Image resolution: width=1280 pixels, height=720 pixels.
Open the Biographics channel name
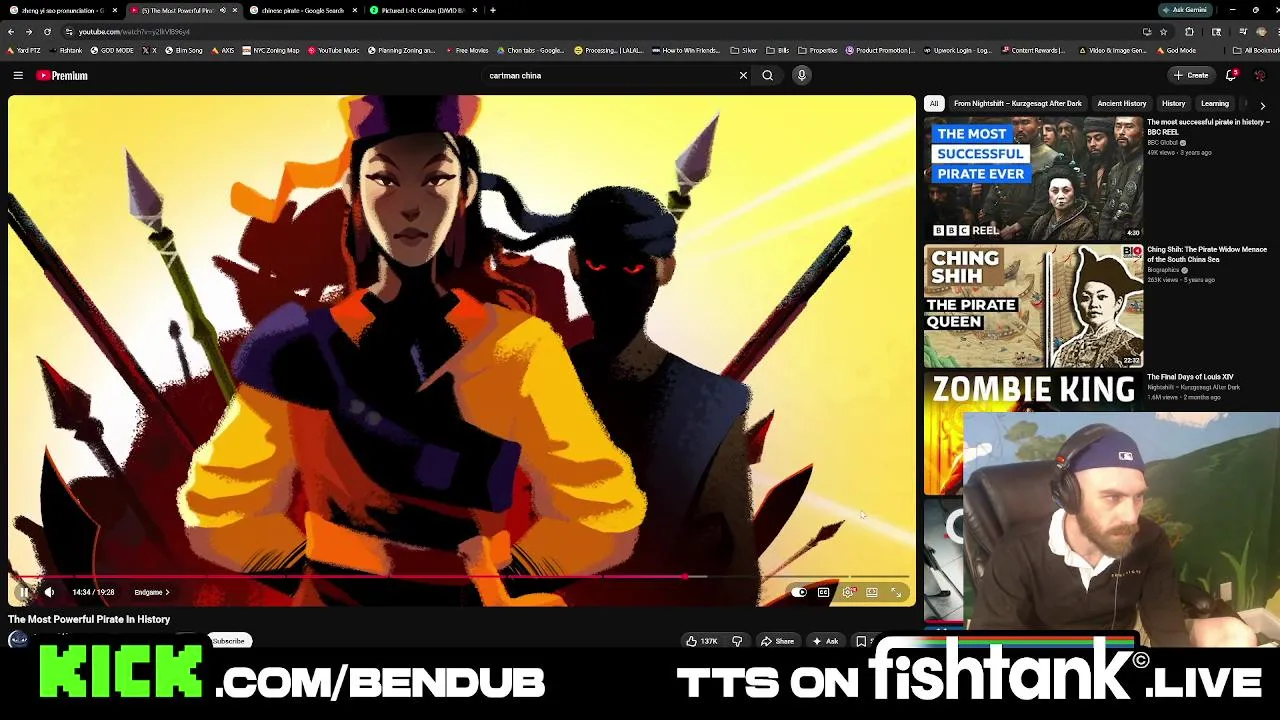click(1163, 270)
